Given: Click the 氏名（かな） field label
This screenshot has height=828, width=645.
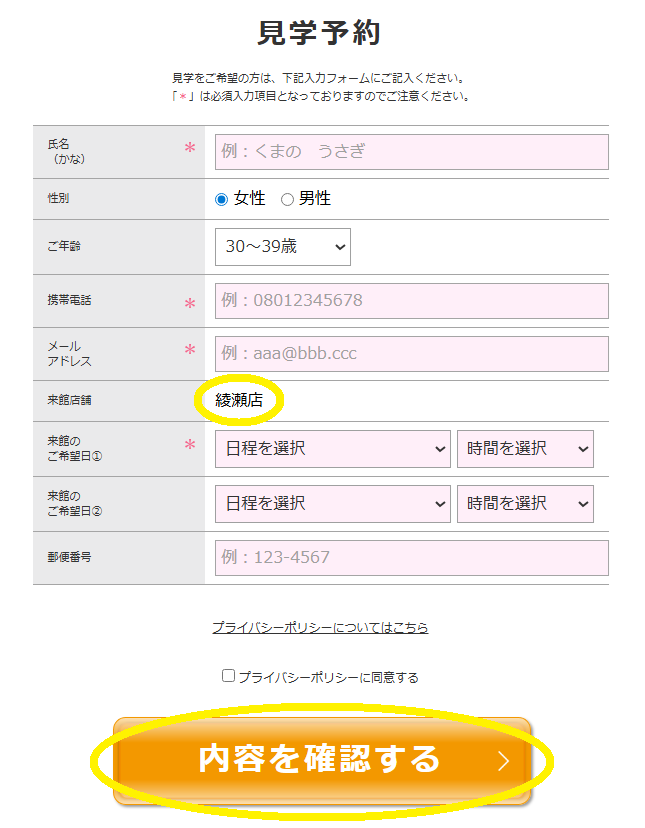Looking at the screenshot, I should click(59, 151).
